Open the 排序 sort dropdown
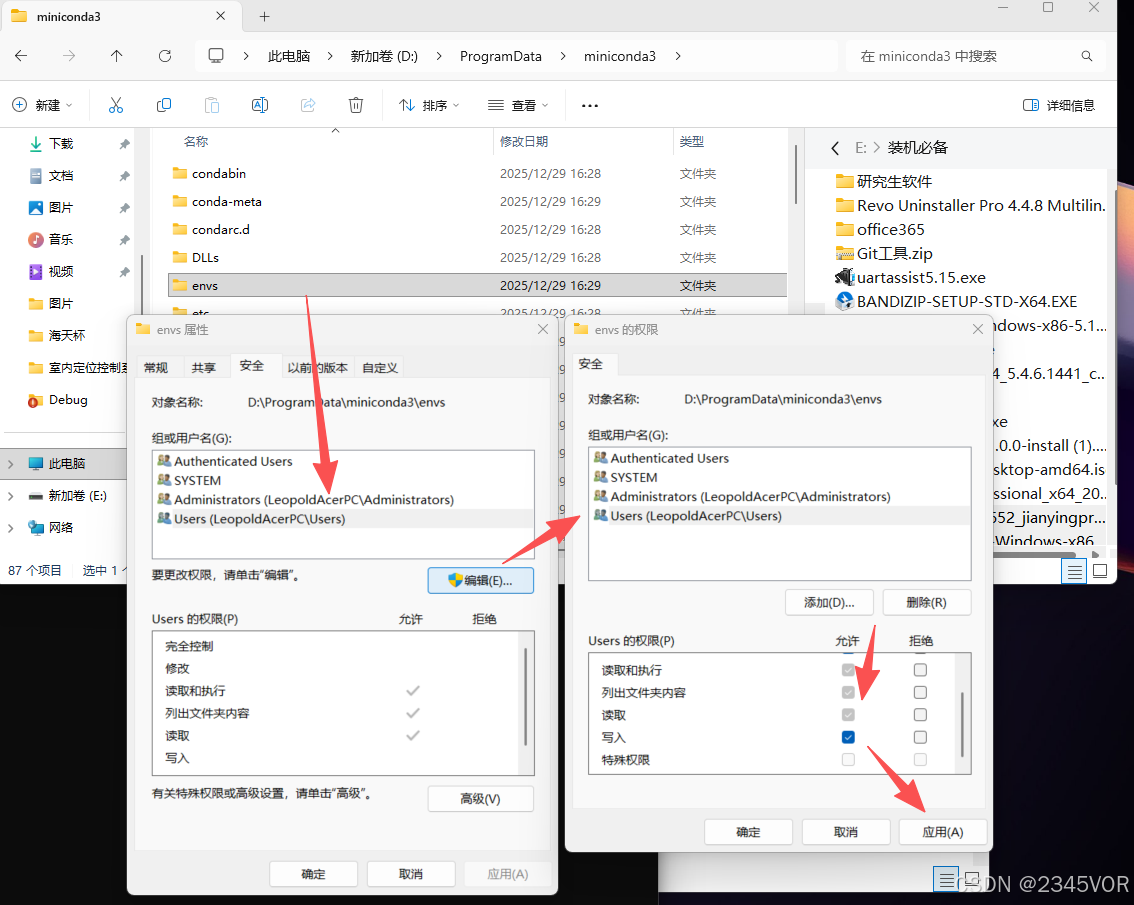 pyautogui.click(x=430, y=106)
